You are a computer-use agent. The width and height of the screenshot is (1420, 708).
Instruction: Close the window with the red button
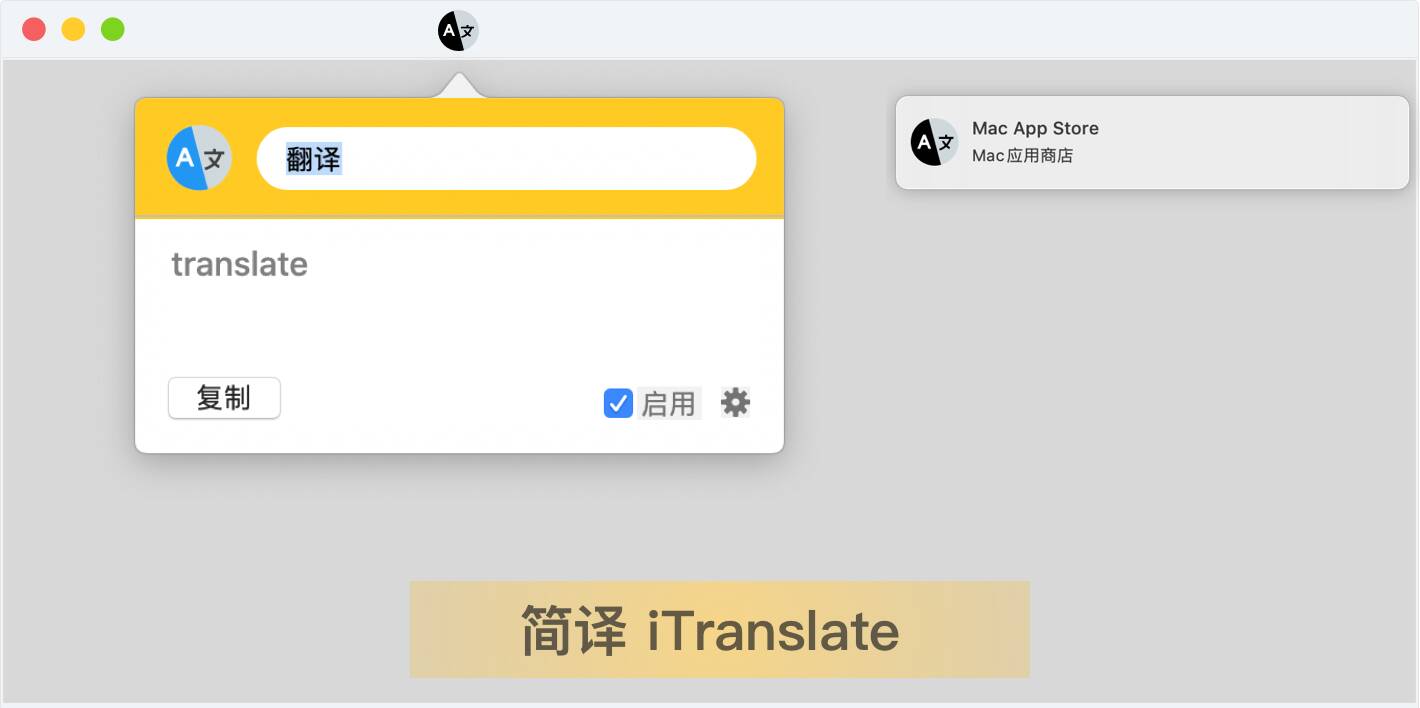coord(34,30)
